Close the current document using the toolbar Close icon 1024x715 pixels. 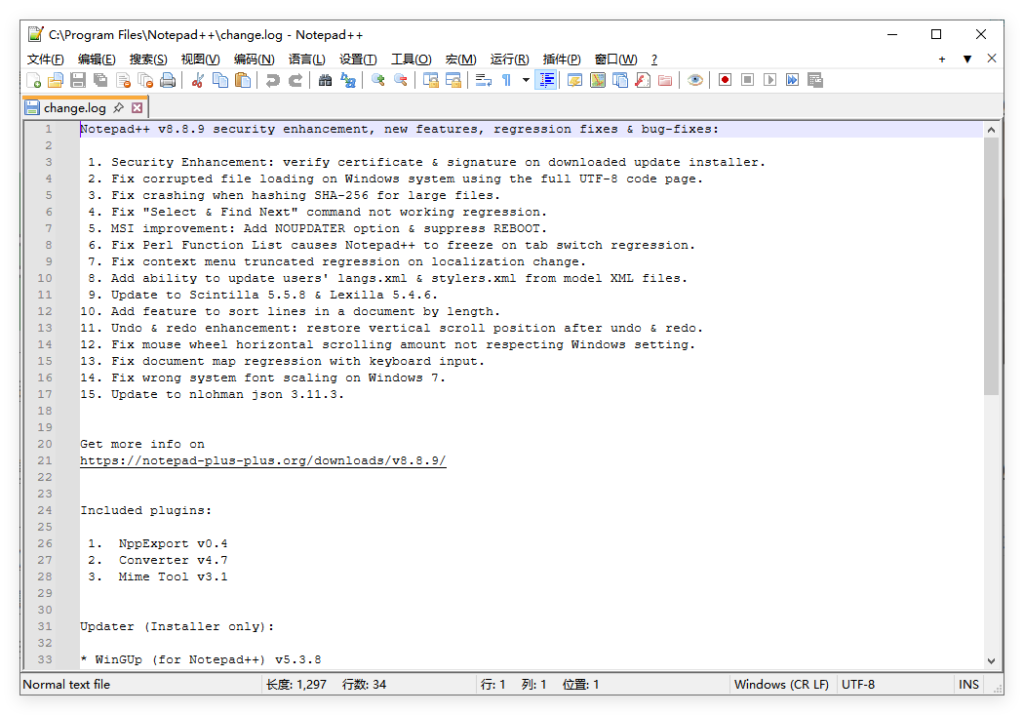(x=123, y=80)
